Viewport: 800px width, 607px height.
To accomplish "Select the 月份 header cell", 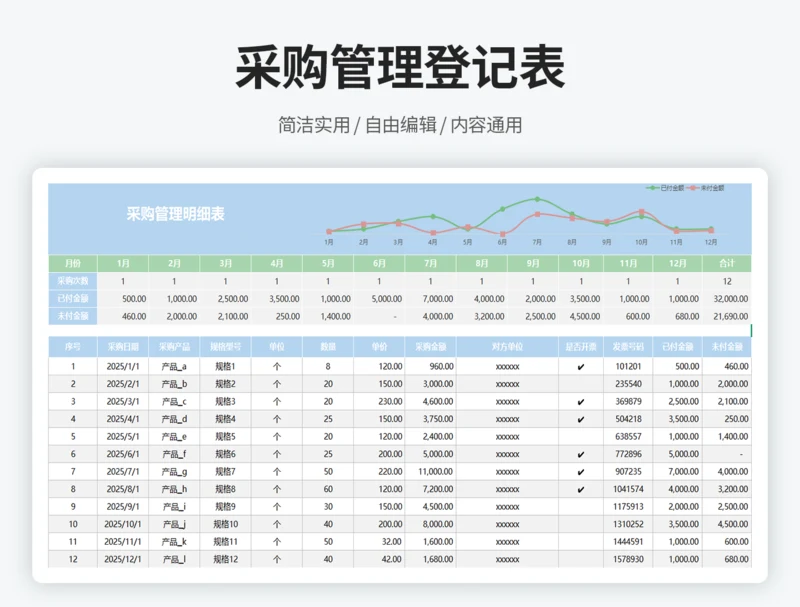I will click(73, 263).
